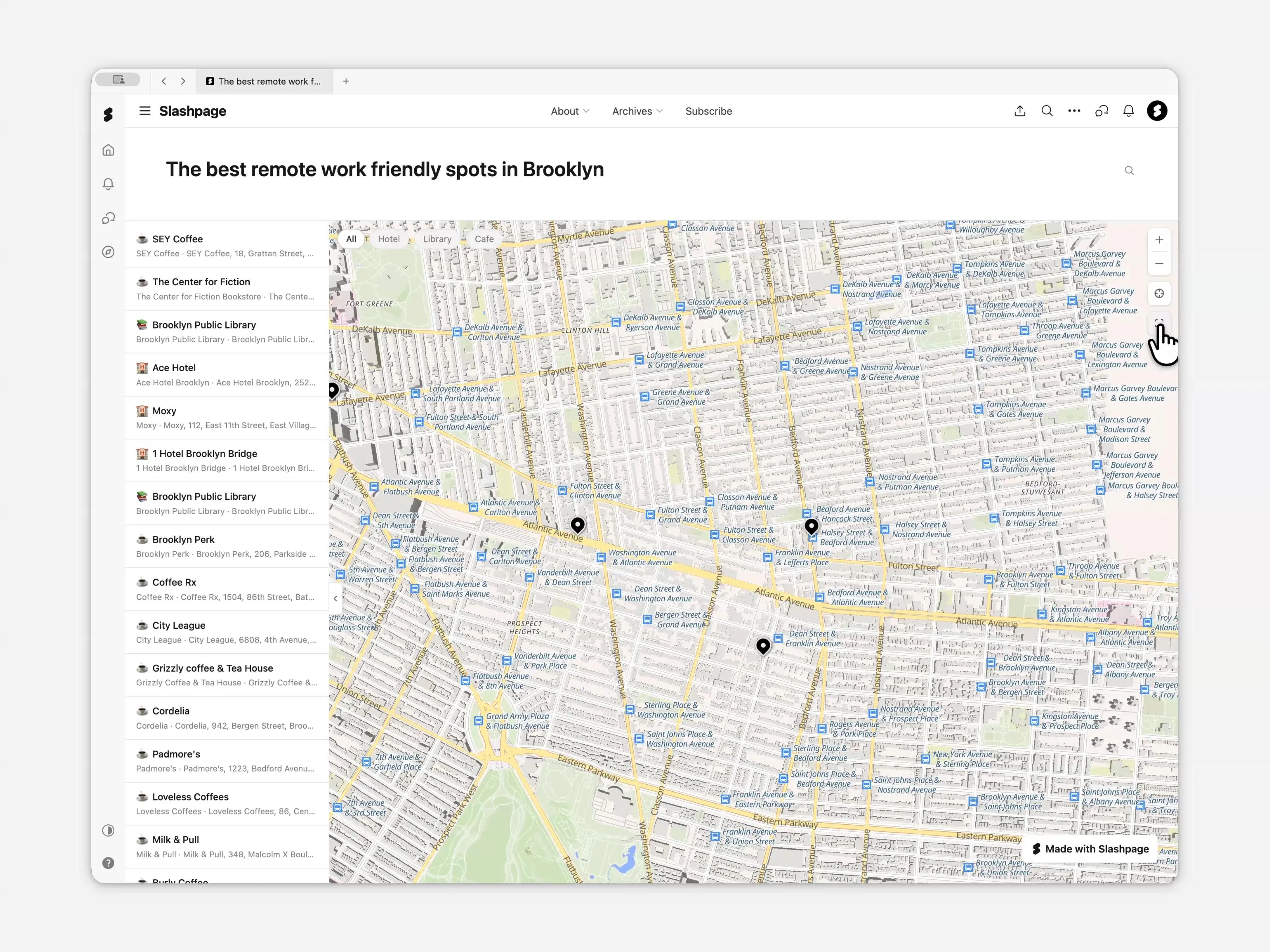Open the chat icon in top header
Image resolution: width=1270 pixels, height=952 pixels.
coord(1102,111)
